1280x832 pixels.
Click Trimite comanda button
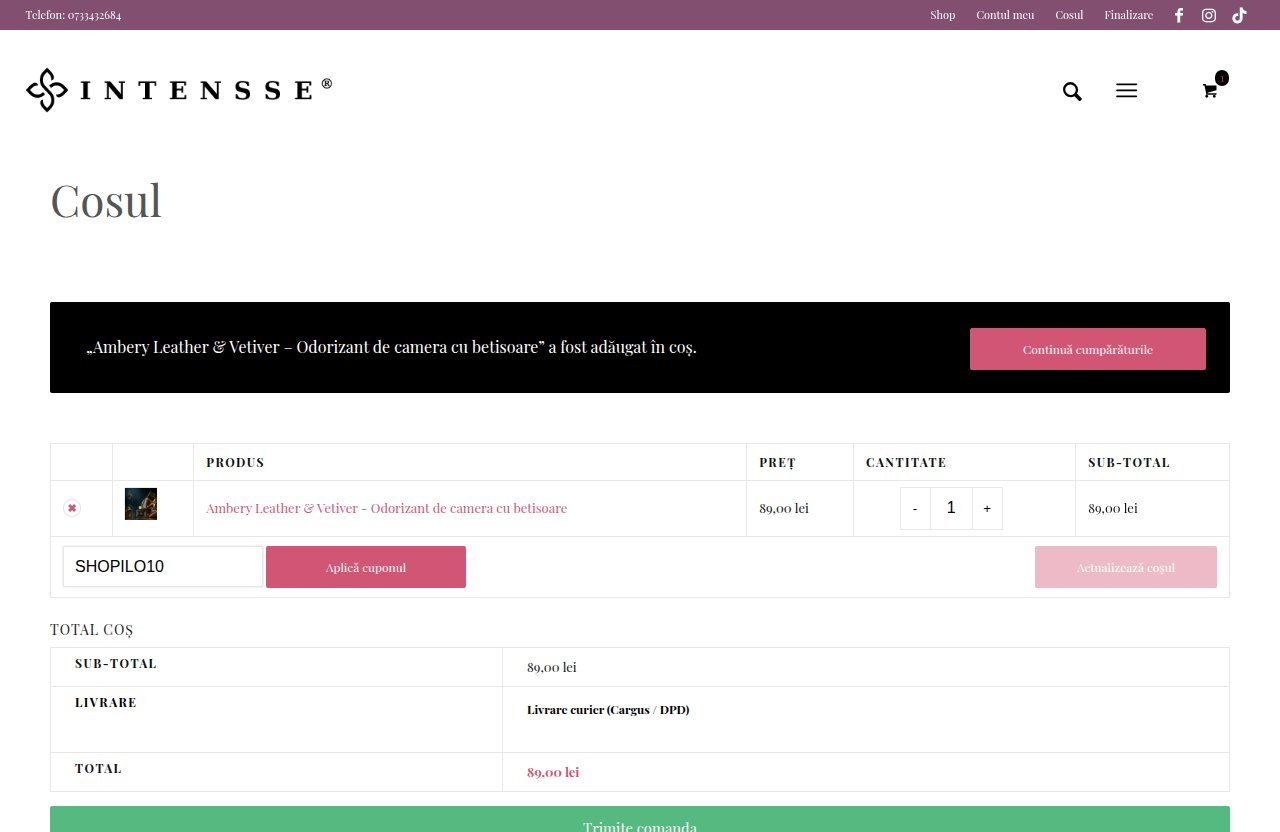(640, 820)
